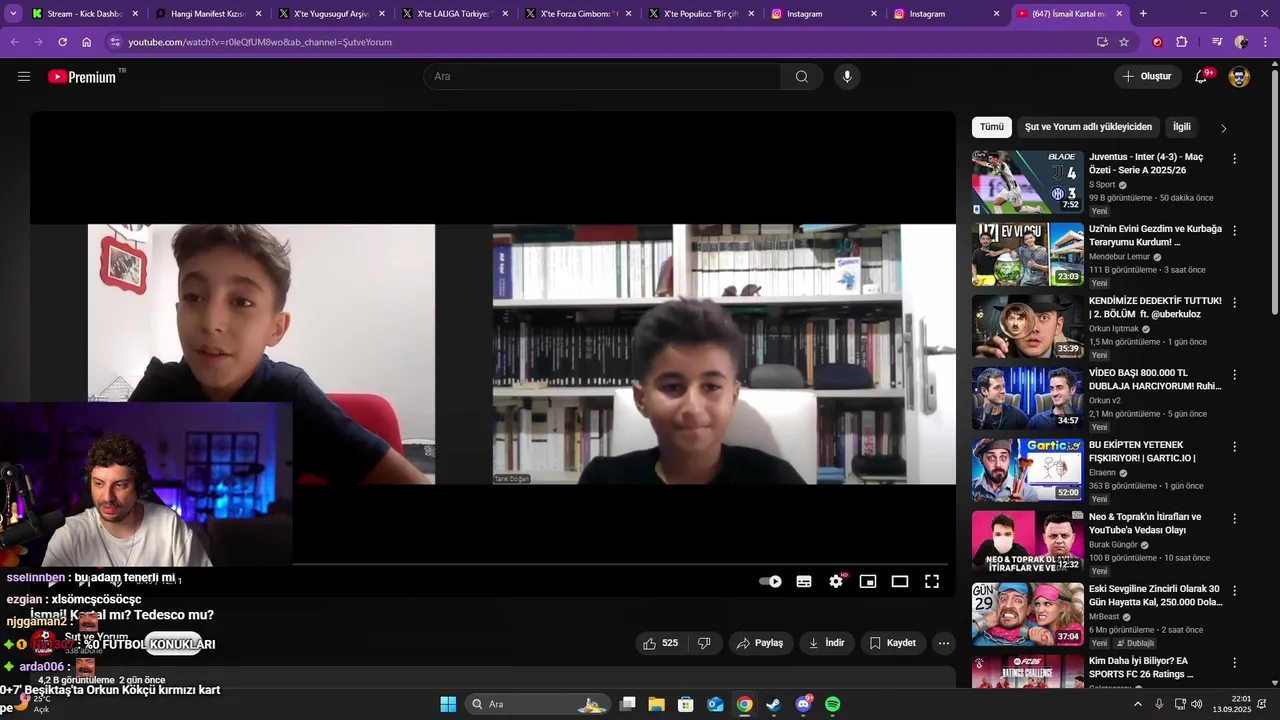Open Chrome media control icon
Viewport: 1280px width, 720px height.
1217,42
